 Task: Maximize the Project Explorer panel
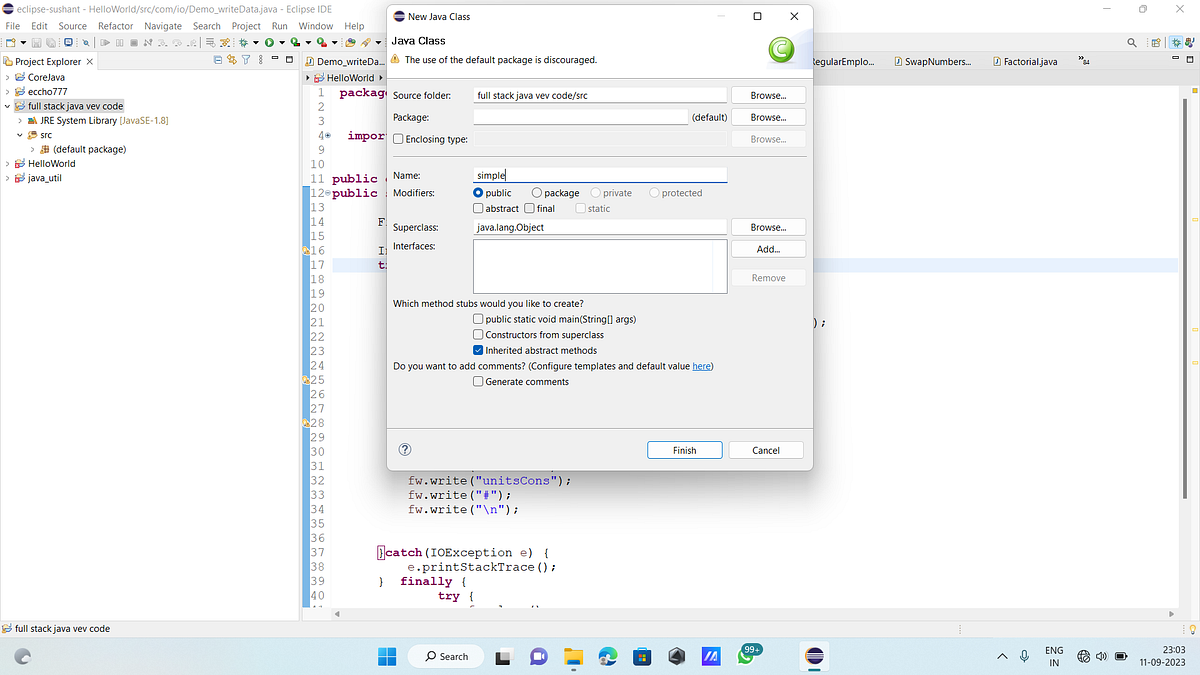coord(289,60)
